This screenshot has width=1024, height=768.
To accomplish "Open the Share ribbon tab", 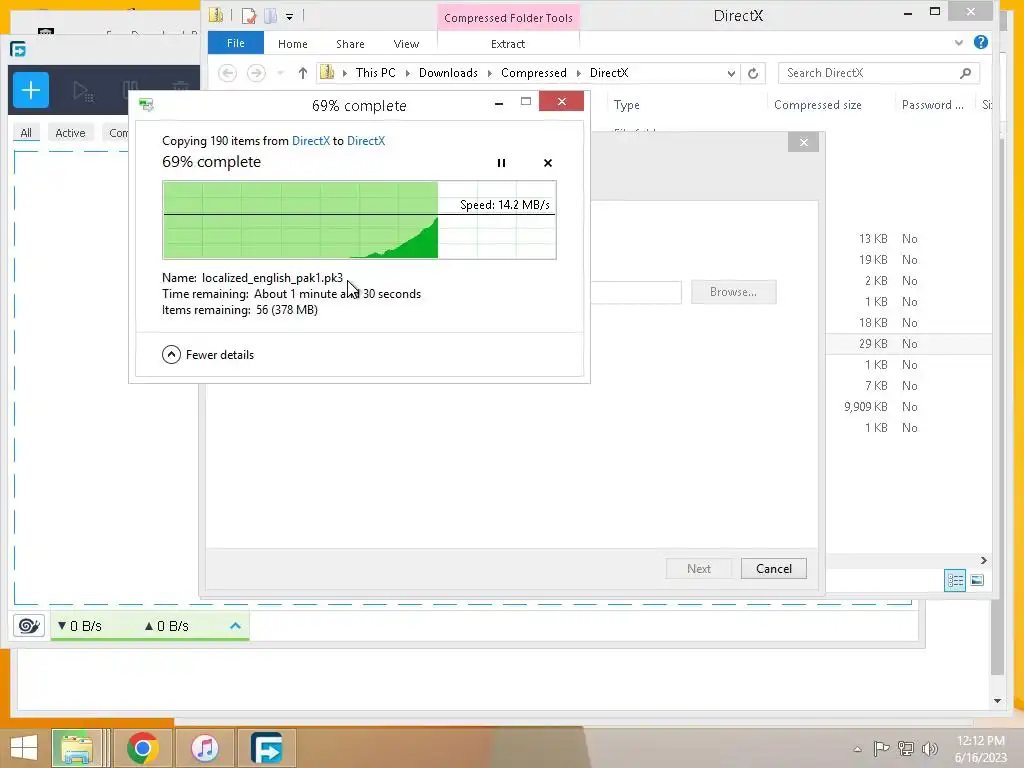I will [x=350, y=44].
